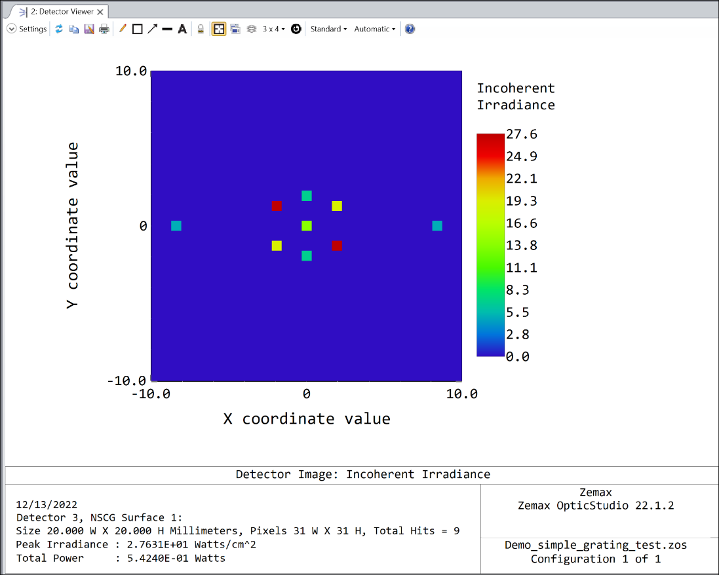
Task: Click the Demo_simple_grating_test.zos file name
Action: click(596, 545)
